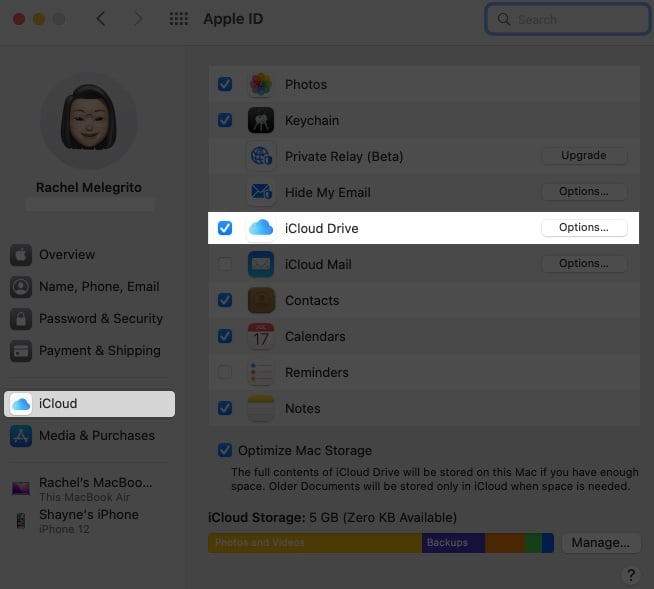The height and width of the screenshot is (589, 654).
Task: Uncheck the Contacts checkbox
Action: [225, 300]
